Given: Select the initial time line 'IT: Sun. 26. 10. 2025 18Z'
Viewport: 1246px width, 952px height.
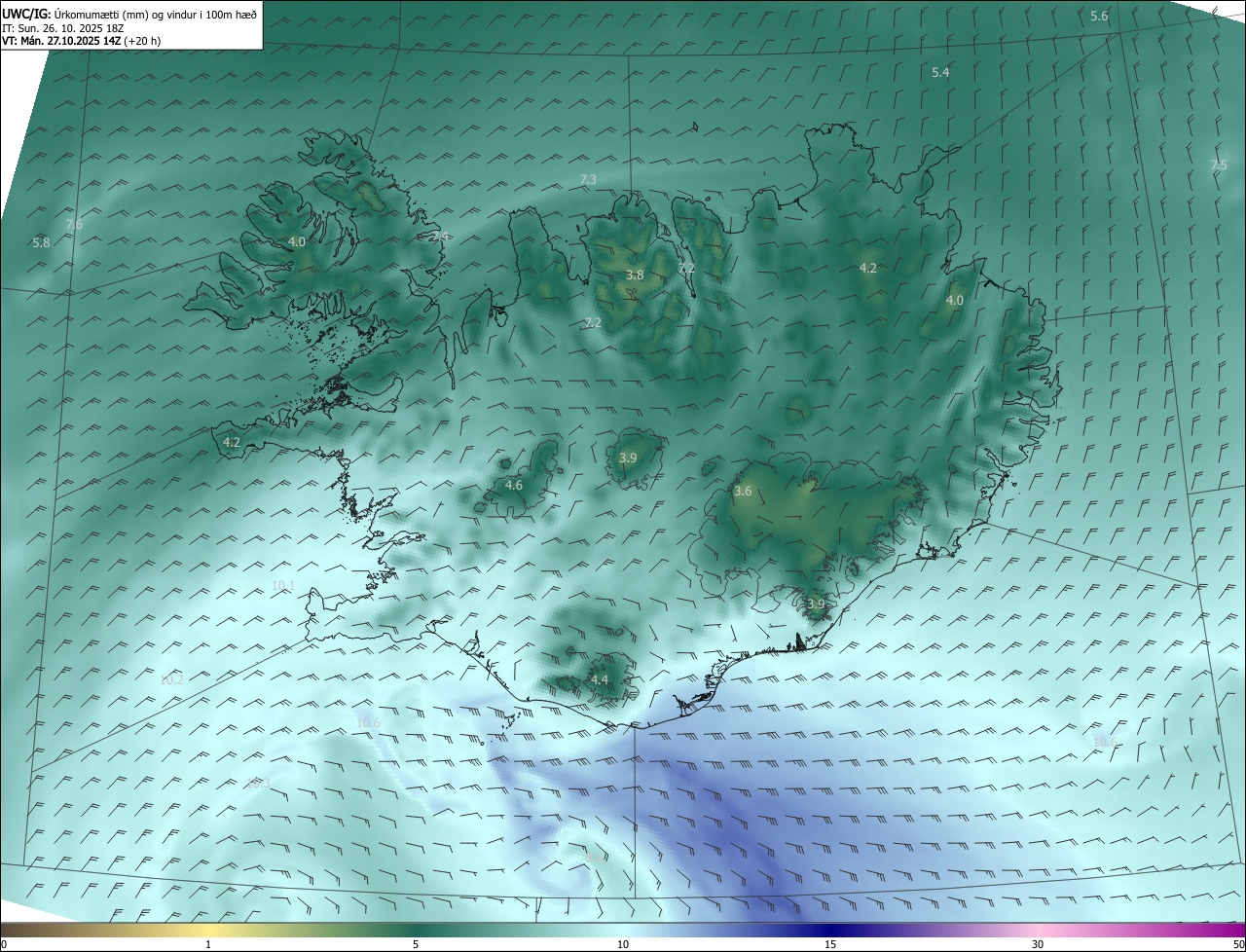Looking at the screenshot, I should [62, 28].
